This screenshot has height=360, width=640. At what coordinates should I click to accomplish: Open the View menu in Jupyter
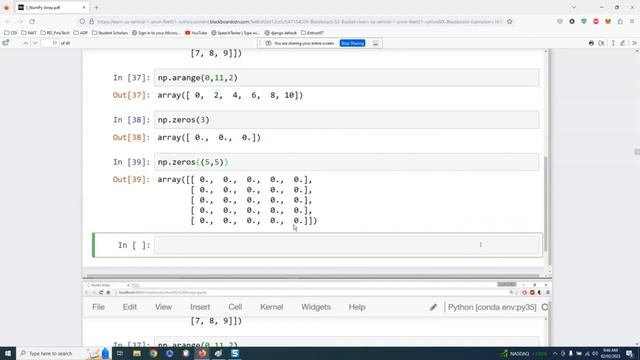coord(163,307)
